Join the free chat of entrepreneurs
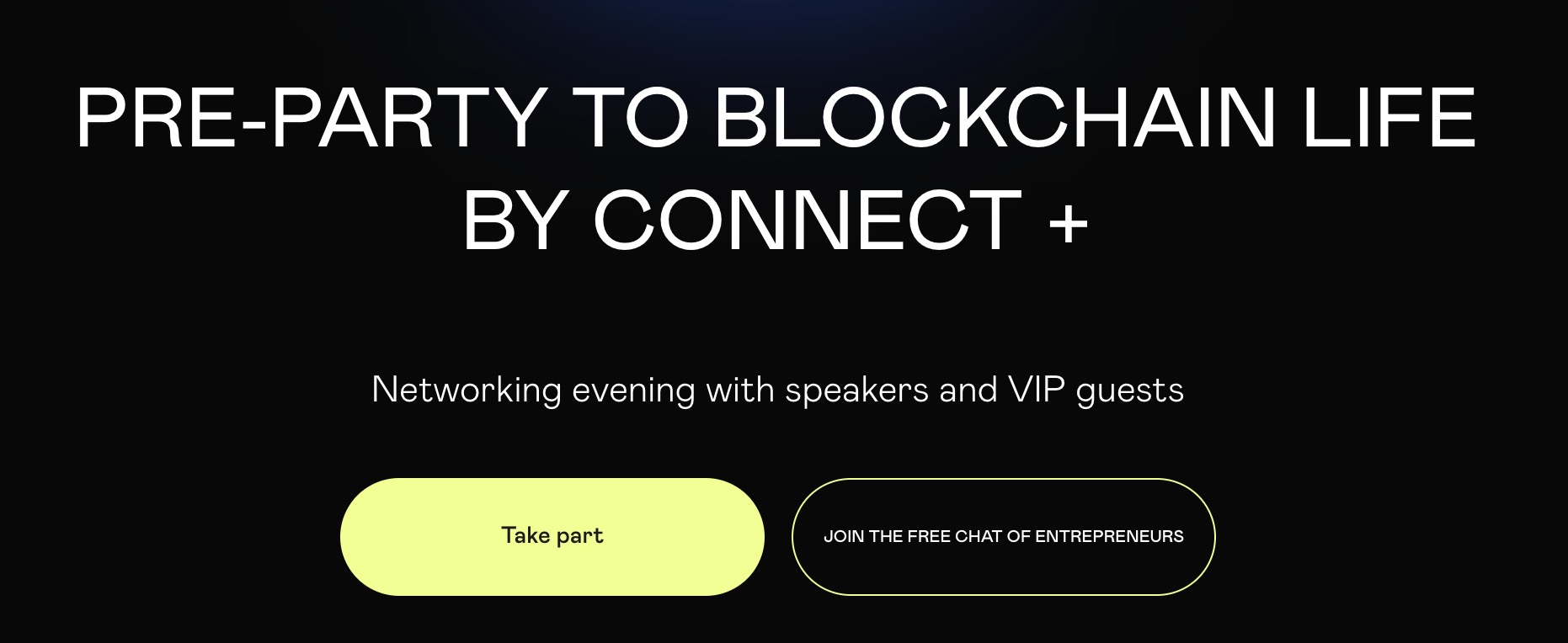1568x643 pixels. point(1003,537)
